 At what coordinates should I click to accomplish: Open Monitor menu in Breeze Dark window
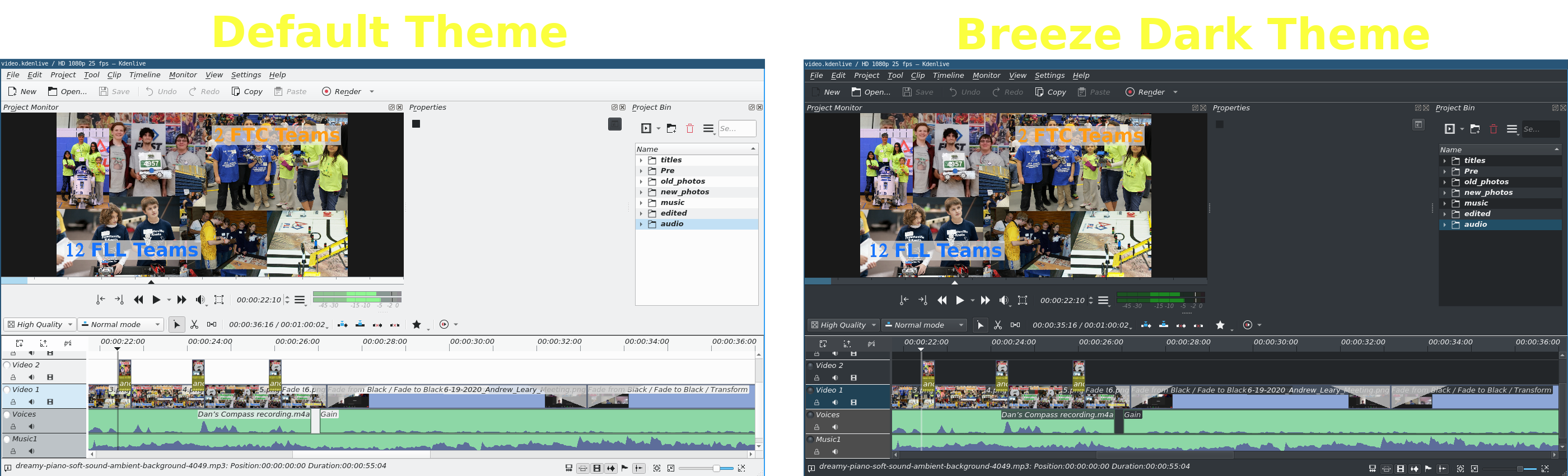tap(986, 76)
